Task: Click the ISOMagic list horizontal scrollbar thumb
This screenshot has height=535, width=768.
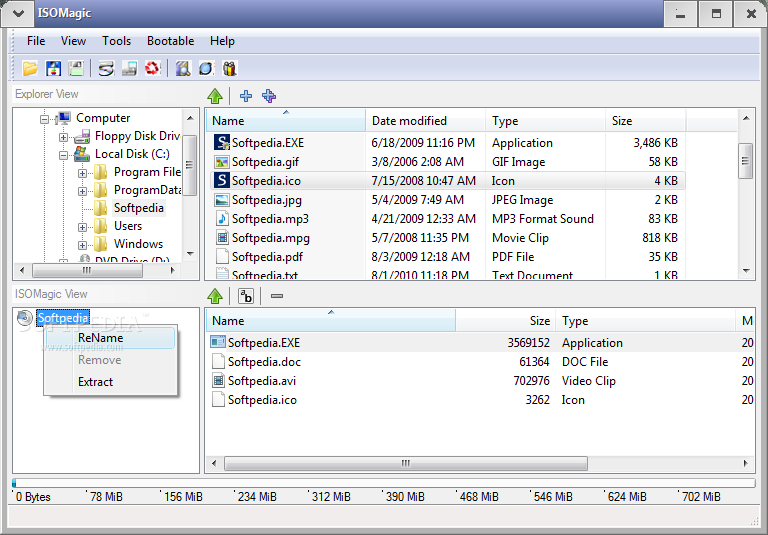Action: 406,463
